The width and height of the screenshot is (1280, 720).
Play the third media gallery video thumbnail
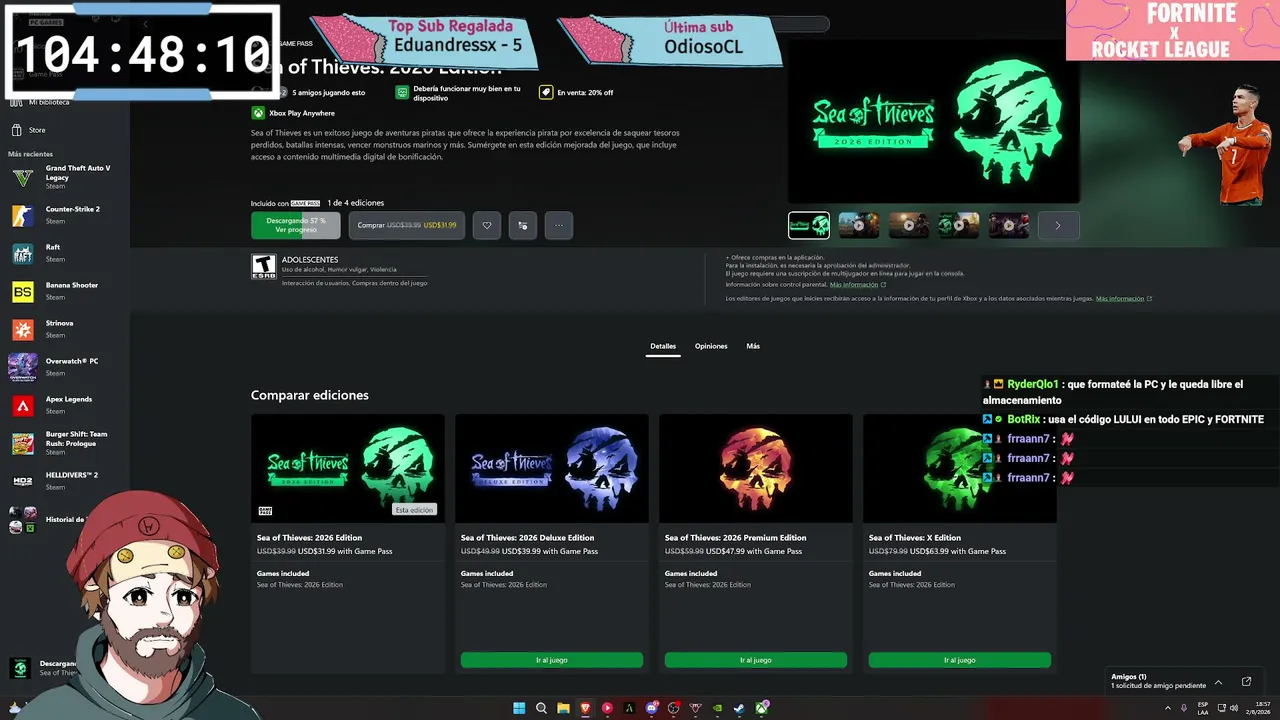pos(909,225)
